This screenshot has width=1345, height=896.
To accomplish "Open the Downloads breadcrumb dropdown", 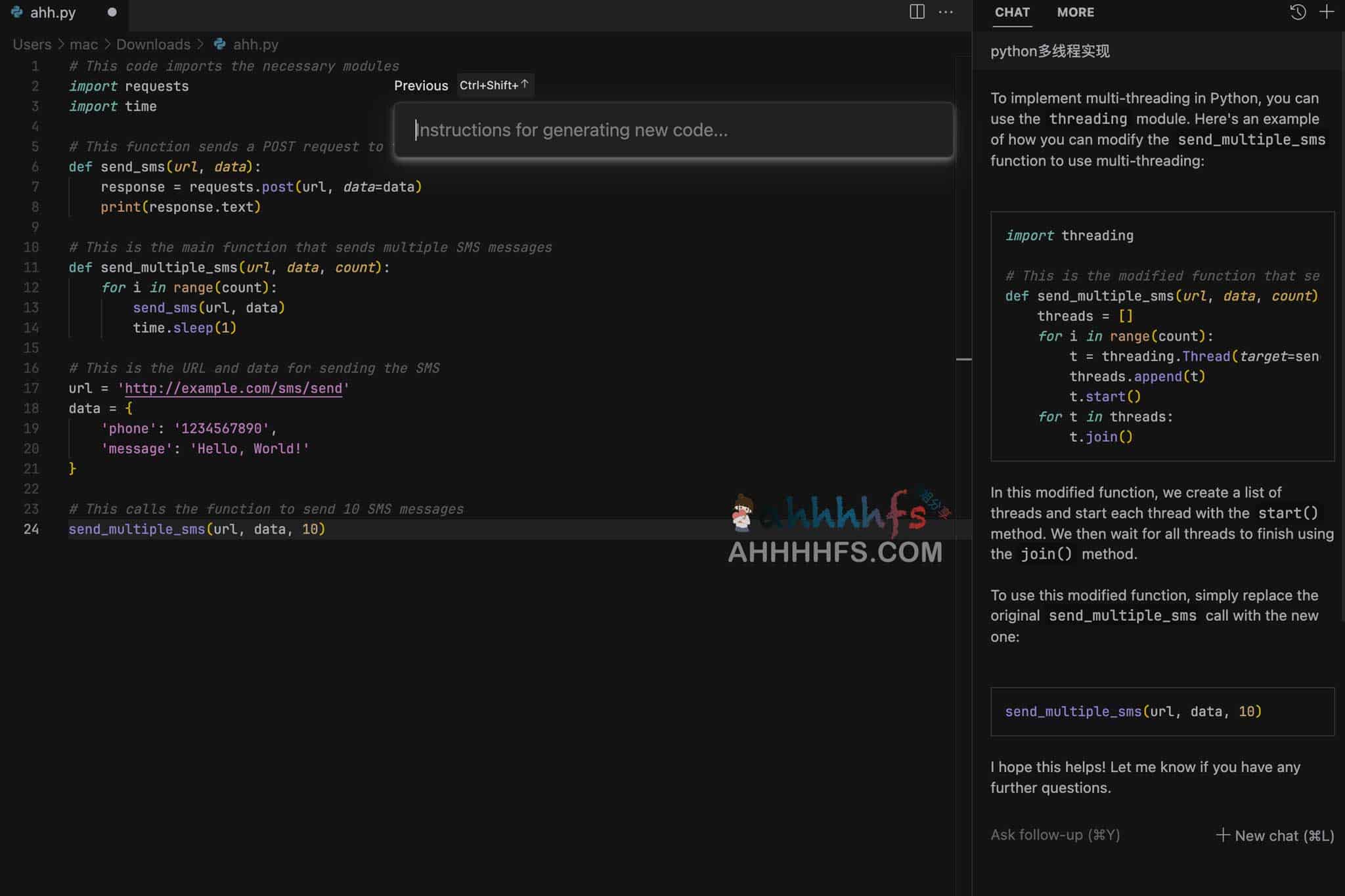I will point(154,44).
